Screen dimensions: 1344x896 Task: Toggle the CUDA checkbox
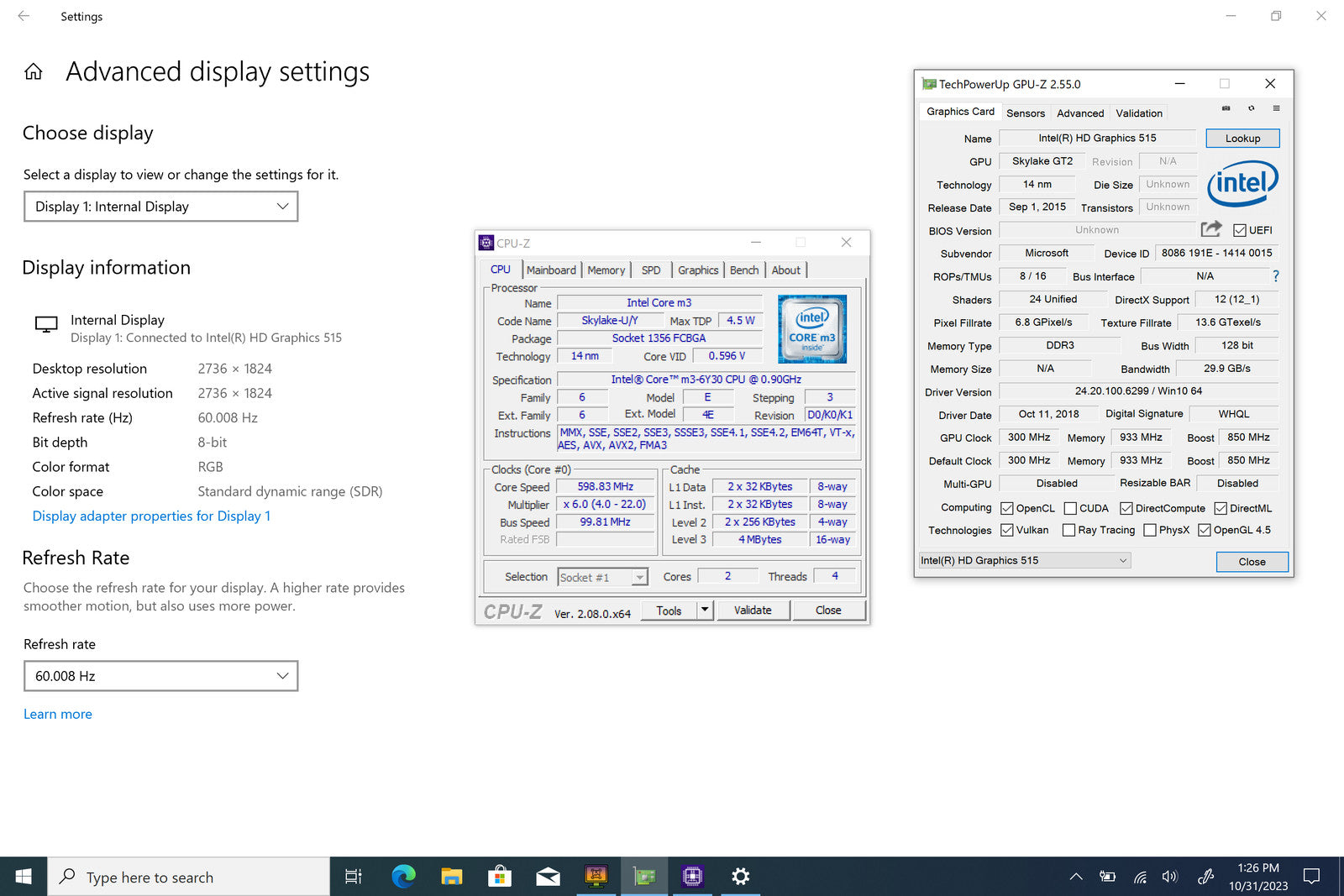click(1070, 508)
